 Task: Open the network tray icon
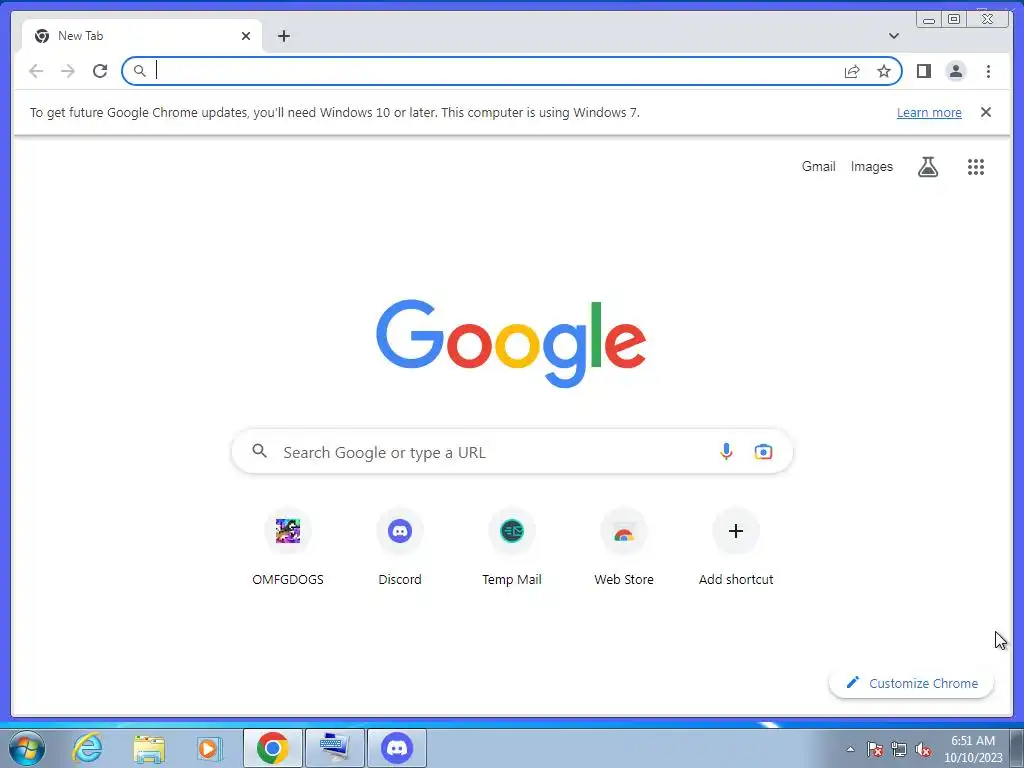(899, 749)
